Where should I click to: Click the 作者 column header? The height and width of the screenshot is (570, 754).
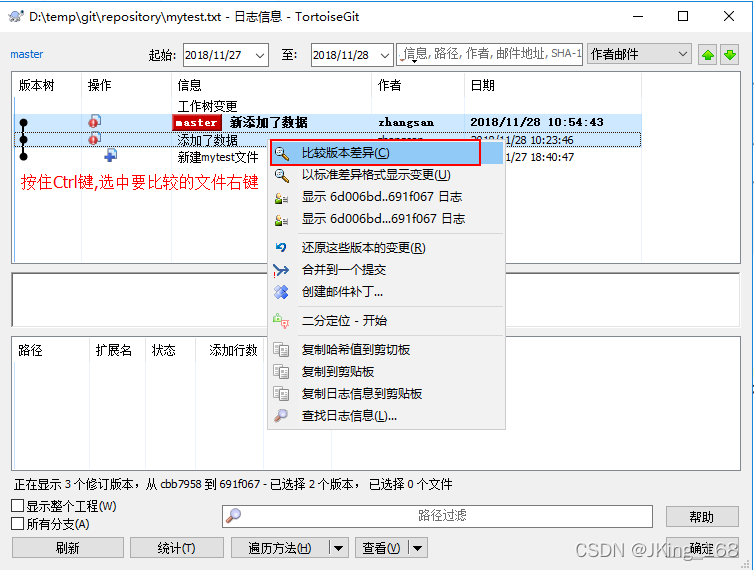click(417, 86)
